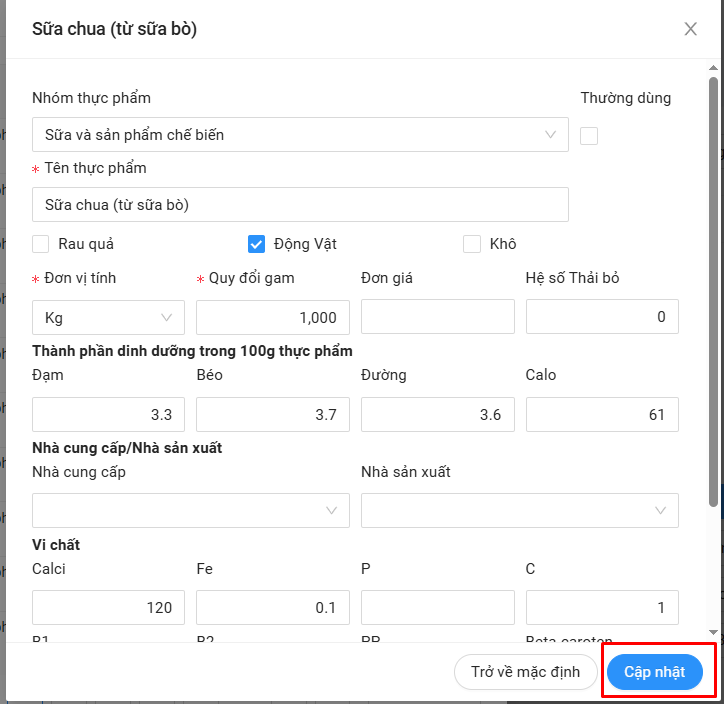Click the empty P micronutrient field
The image size is (724, 704).
pyautogui.click(x=437, y=607)
